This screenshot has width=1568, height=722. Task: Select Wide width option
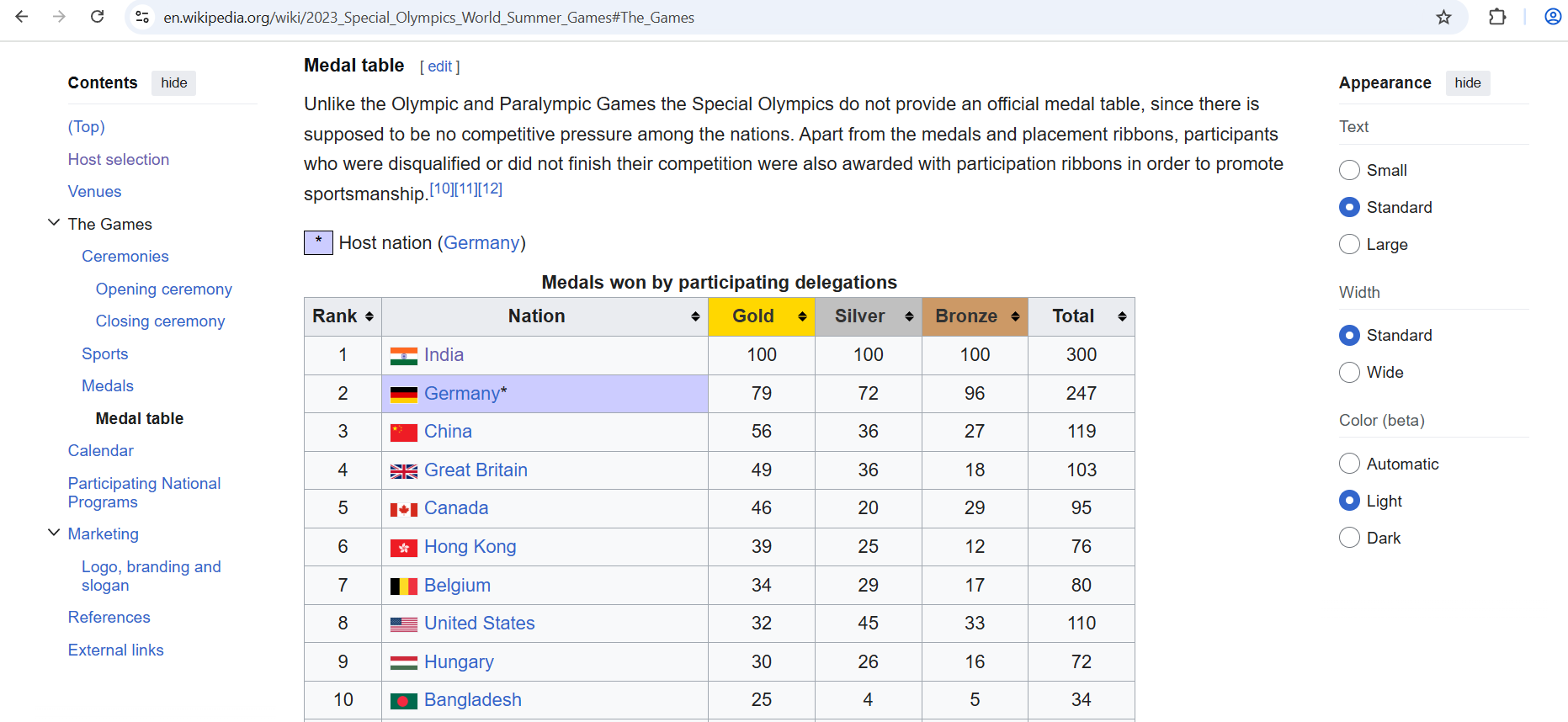(x=1349, y=372)
